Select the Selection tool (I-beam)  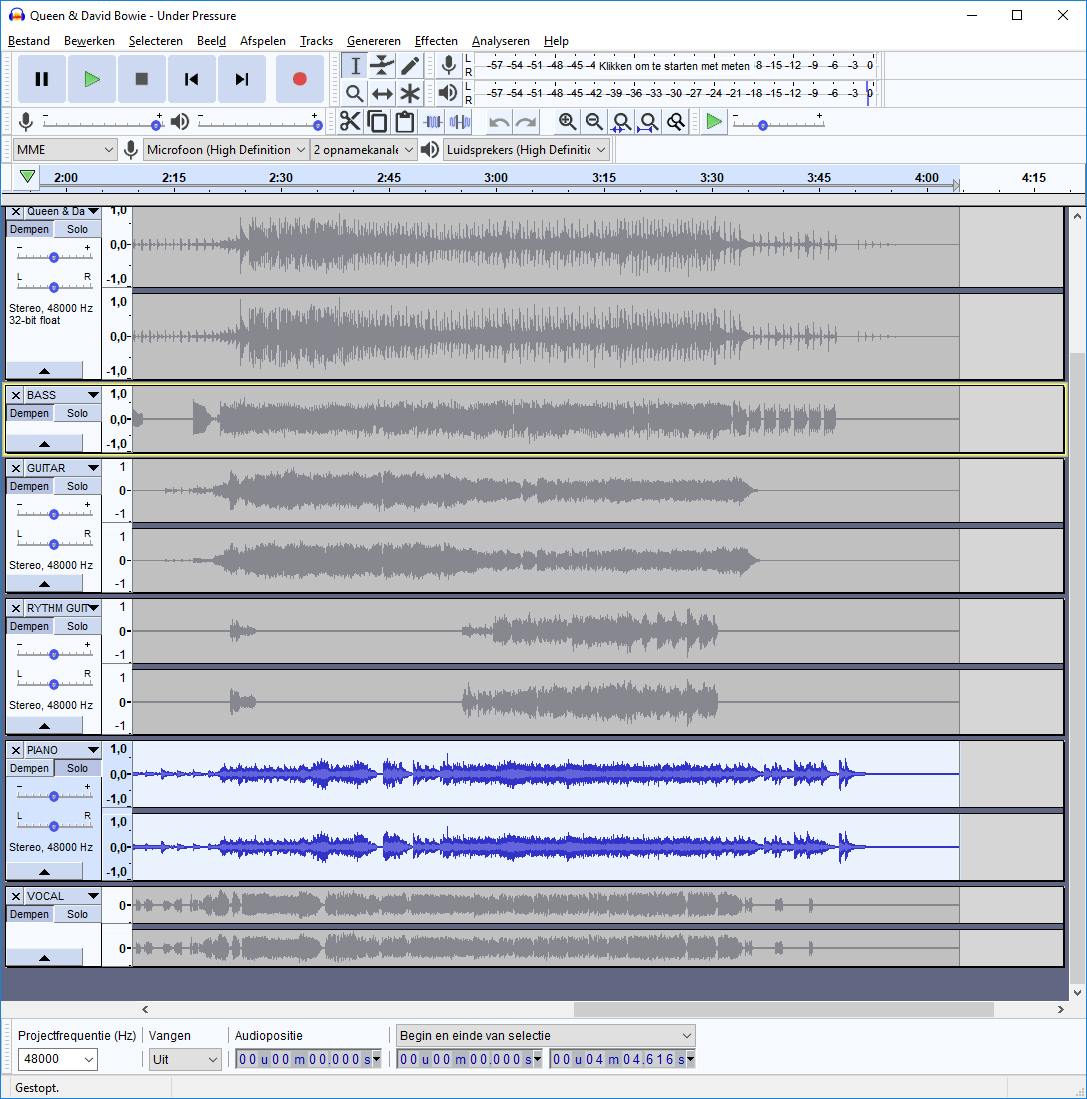coord(353,65)
